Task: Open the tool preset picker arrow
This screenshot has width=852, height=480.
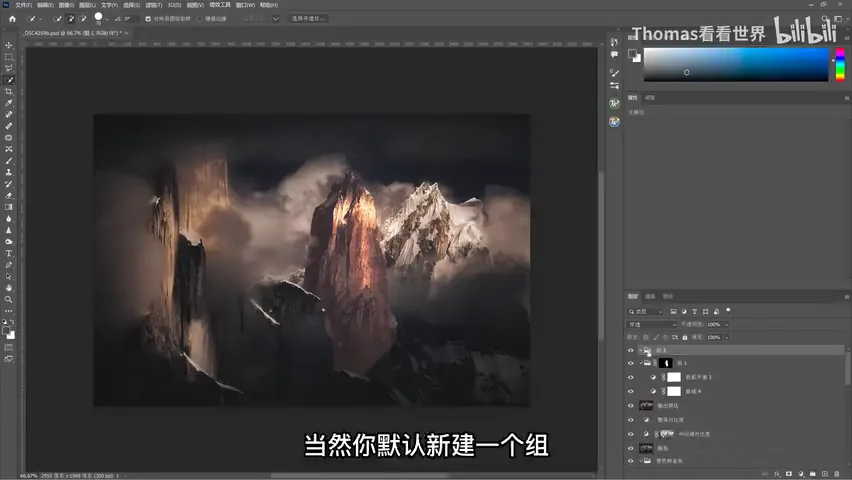Action: click(x=41, y=19)
